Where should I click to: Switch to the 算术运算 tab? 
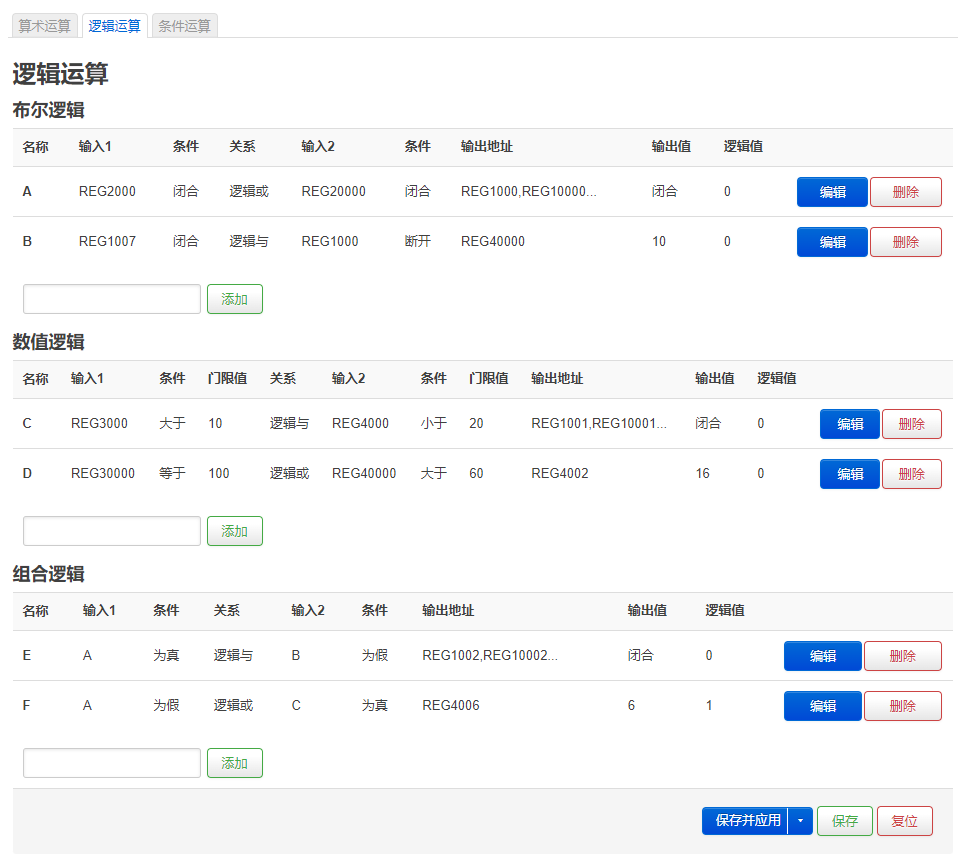(45, 26)
